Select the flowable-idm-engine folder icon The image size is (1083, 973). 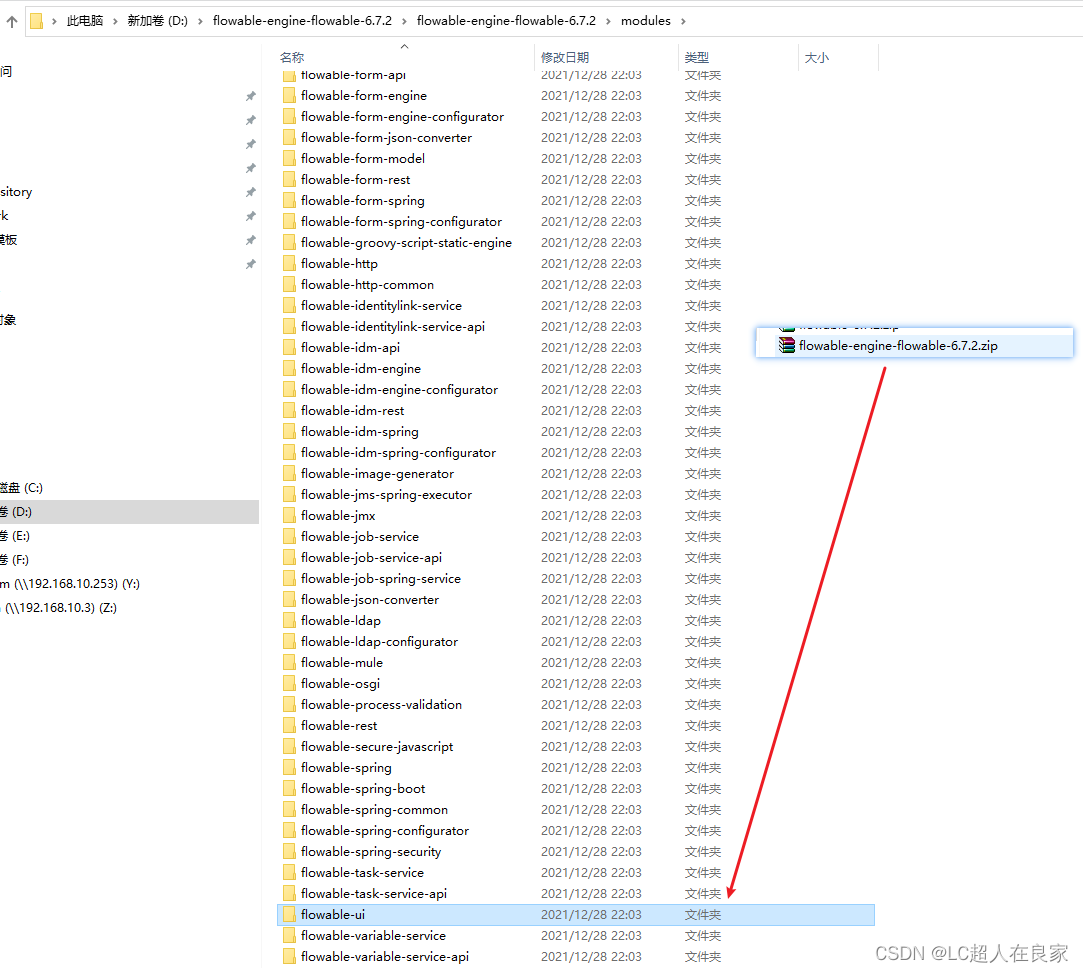tap(289, 369)
